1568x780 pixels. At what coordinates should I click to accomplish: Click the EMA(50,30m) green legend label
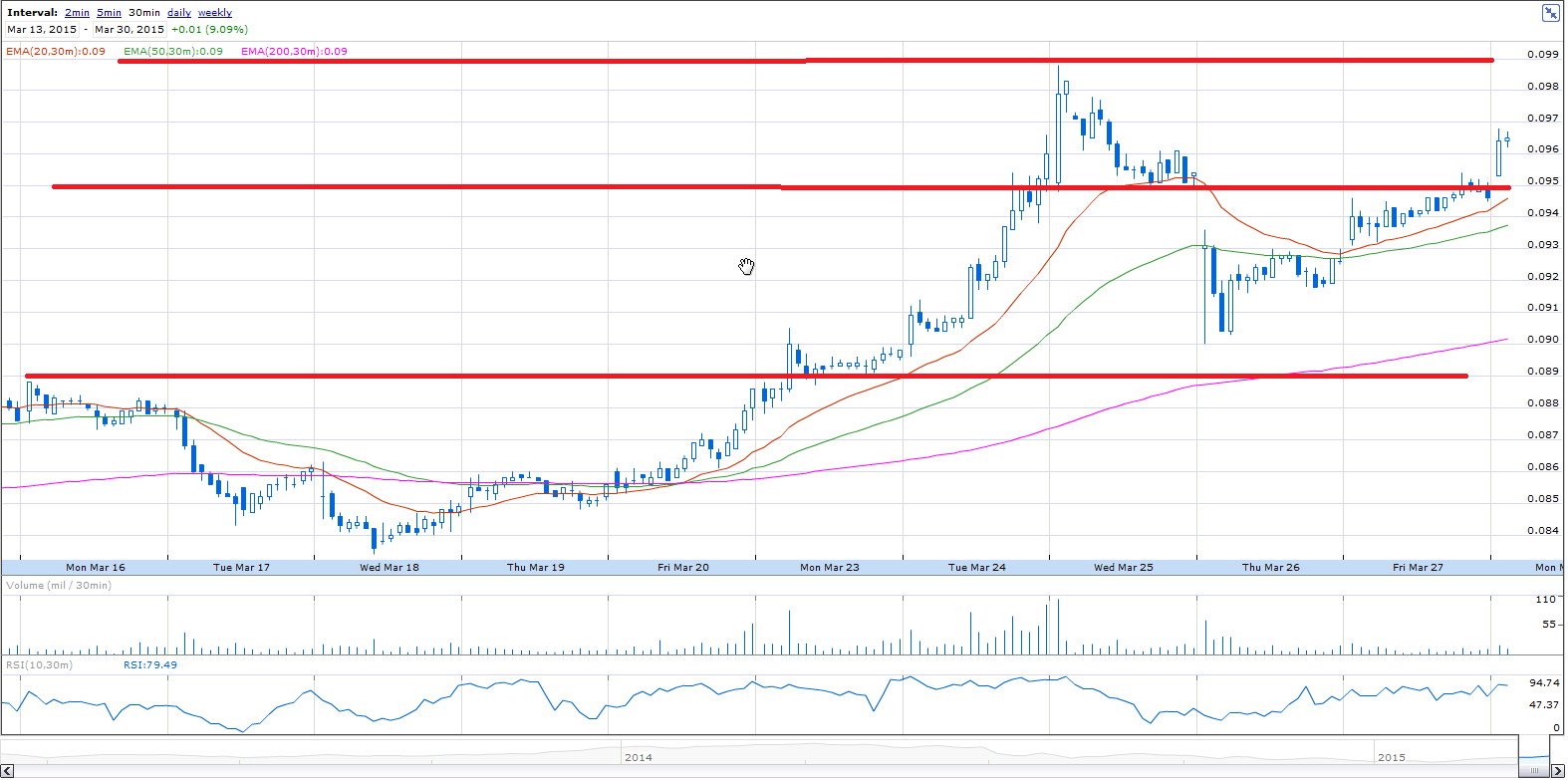173,52
